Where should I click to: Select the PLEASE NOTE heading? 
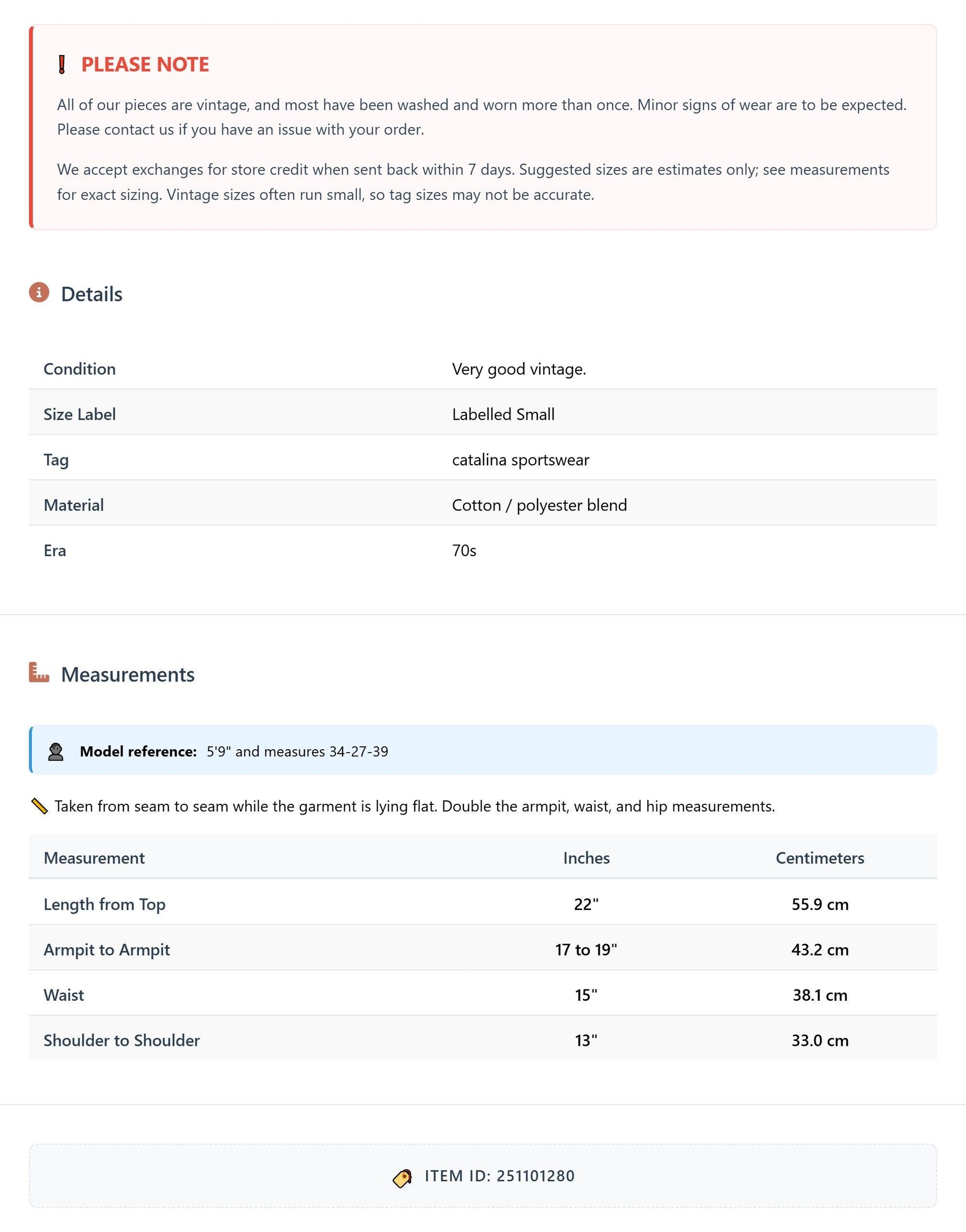click(145, 65)
